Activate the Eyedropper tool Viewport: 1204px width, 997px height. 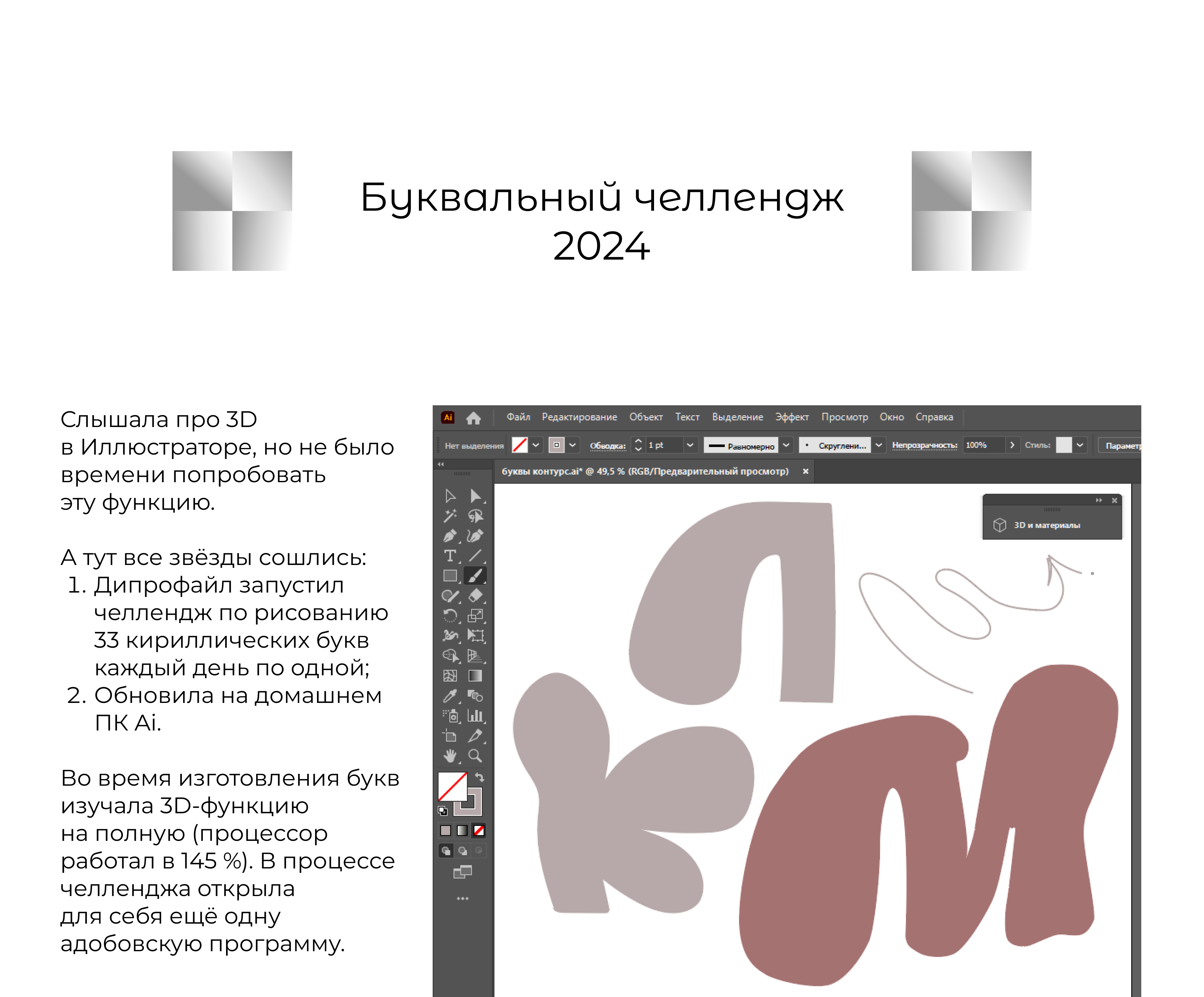[x=450, y=696]
